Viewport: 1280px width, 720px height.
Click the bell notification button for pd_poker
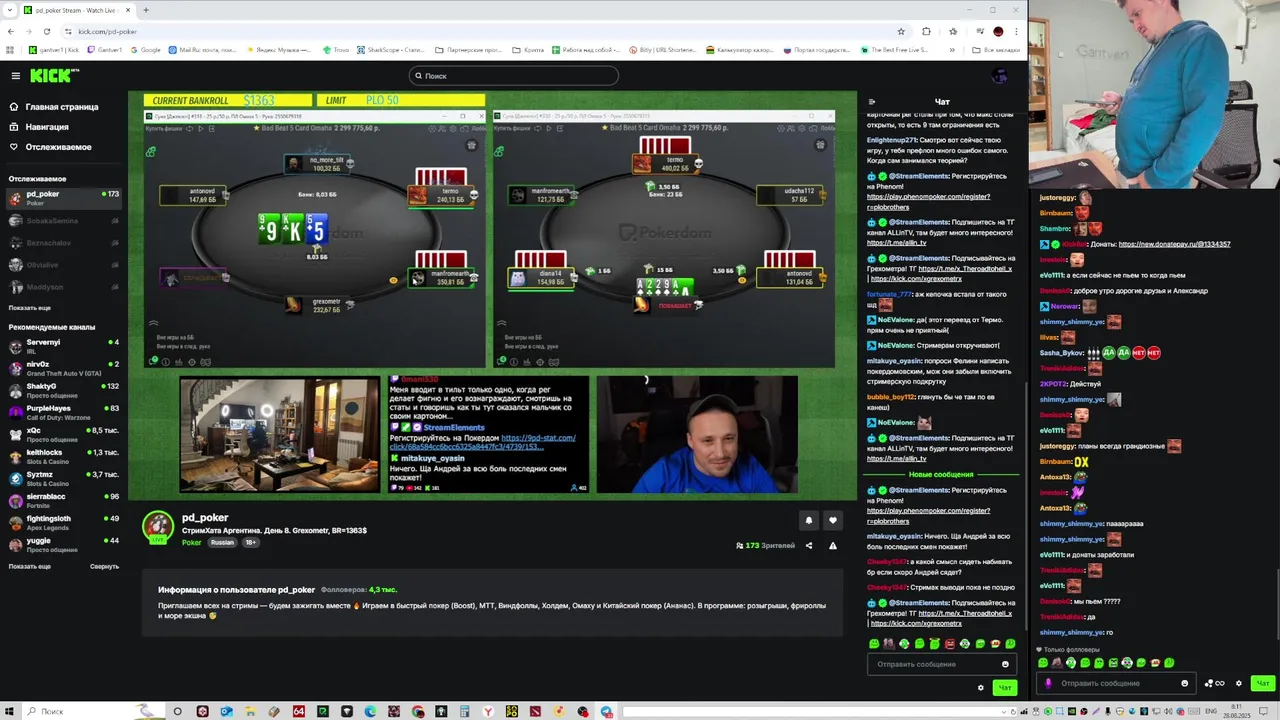[x=809, y=520]
